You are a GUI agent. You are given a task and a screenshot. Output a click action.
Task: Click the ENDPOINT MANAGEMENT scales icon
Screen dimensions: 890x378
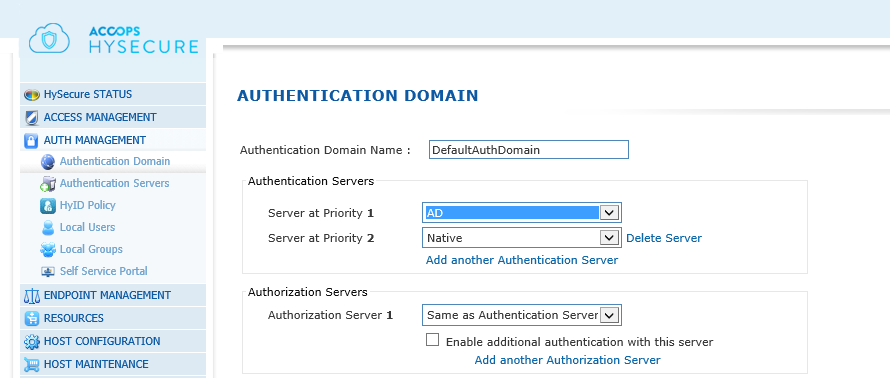[x=32, y=296]
